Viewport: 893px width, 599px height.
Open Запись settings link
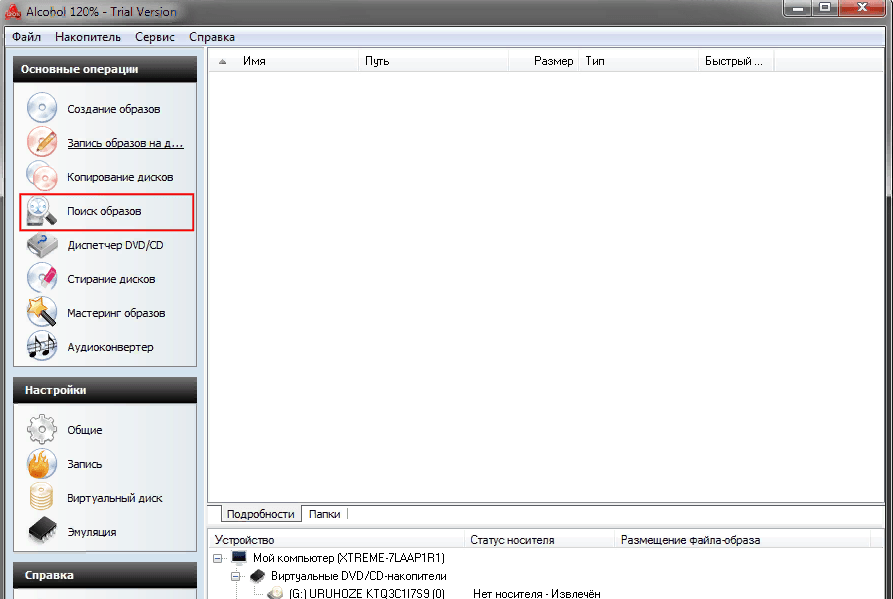point(85,464)
